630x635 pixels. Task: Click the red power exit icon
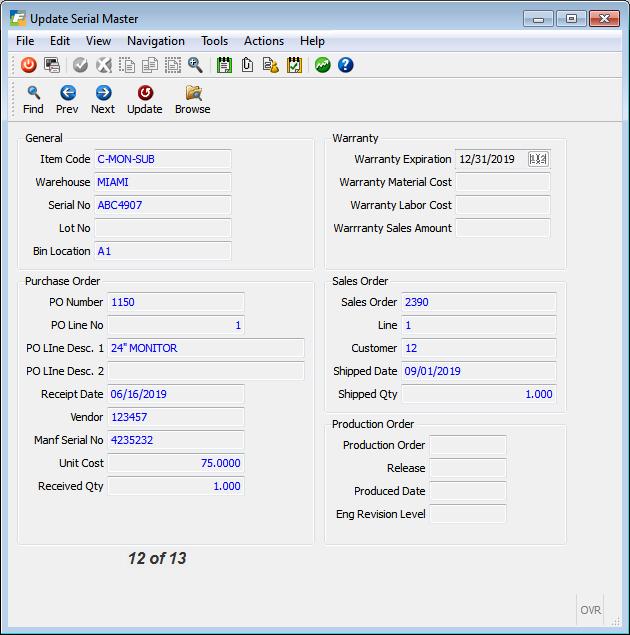(29, 65)
